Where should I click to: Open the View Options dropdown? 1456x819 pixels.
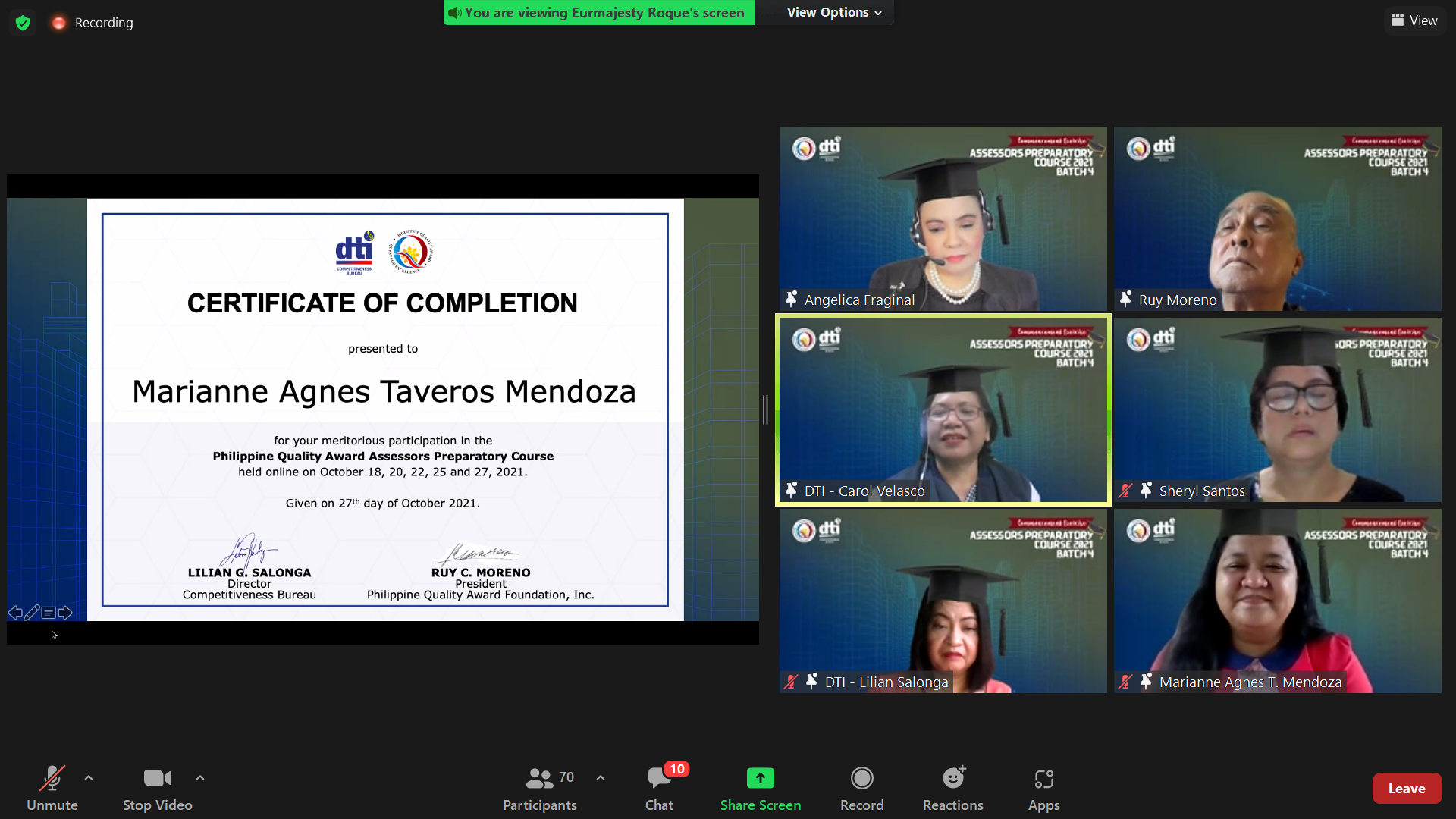834,12
